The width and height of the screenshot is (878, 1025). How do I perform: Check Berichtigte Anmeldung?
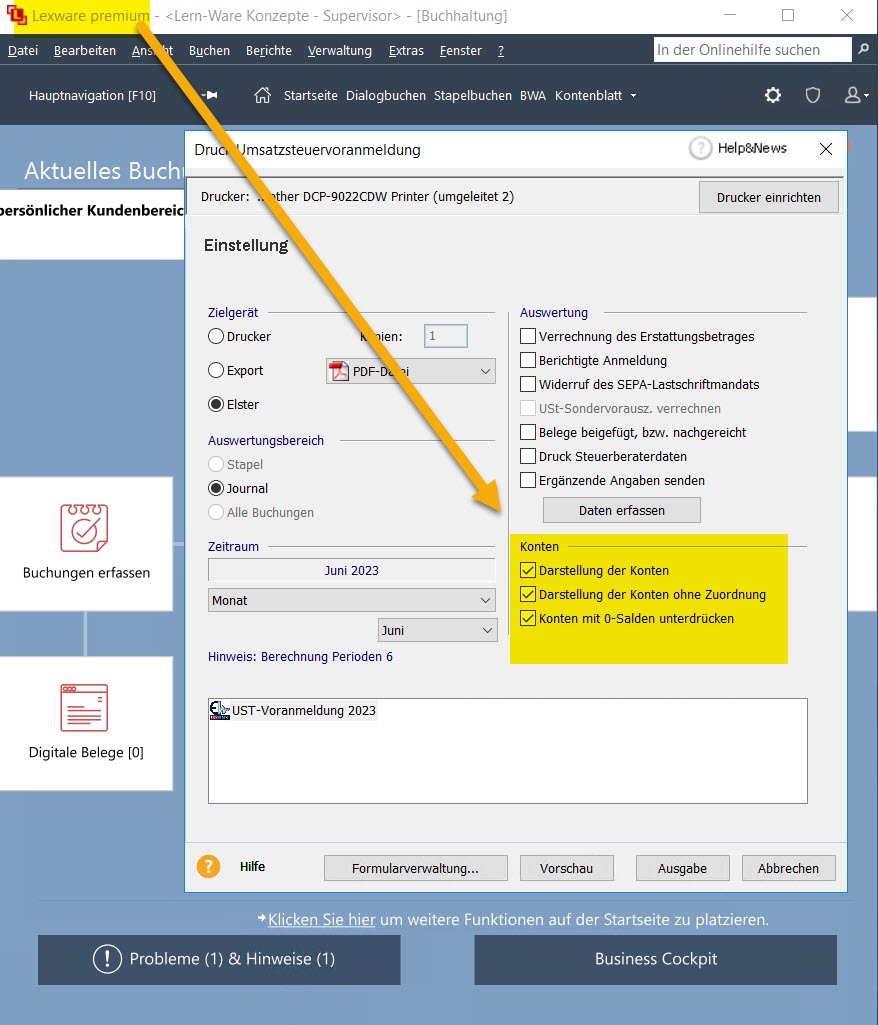point(528,360)
